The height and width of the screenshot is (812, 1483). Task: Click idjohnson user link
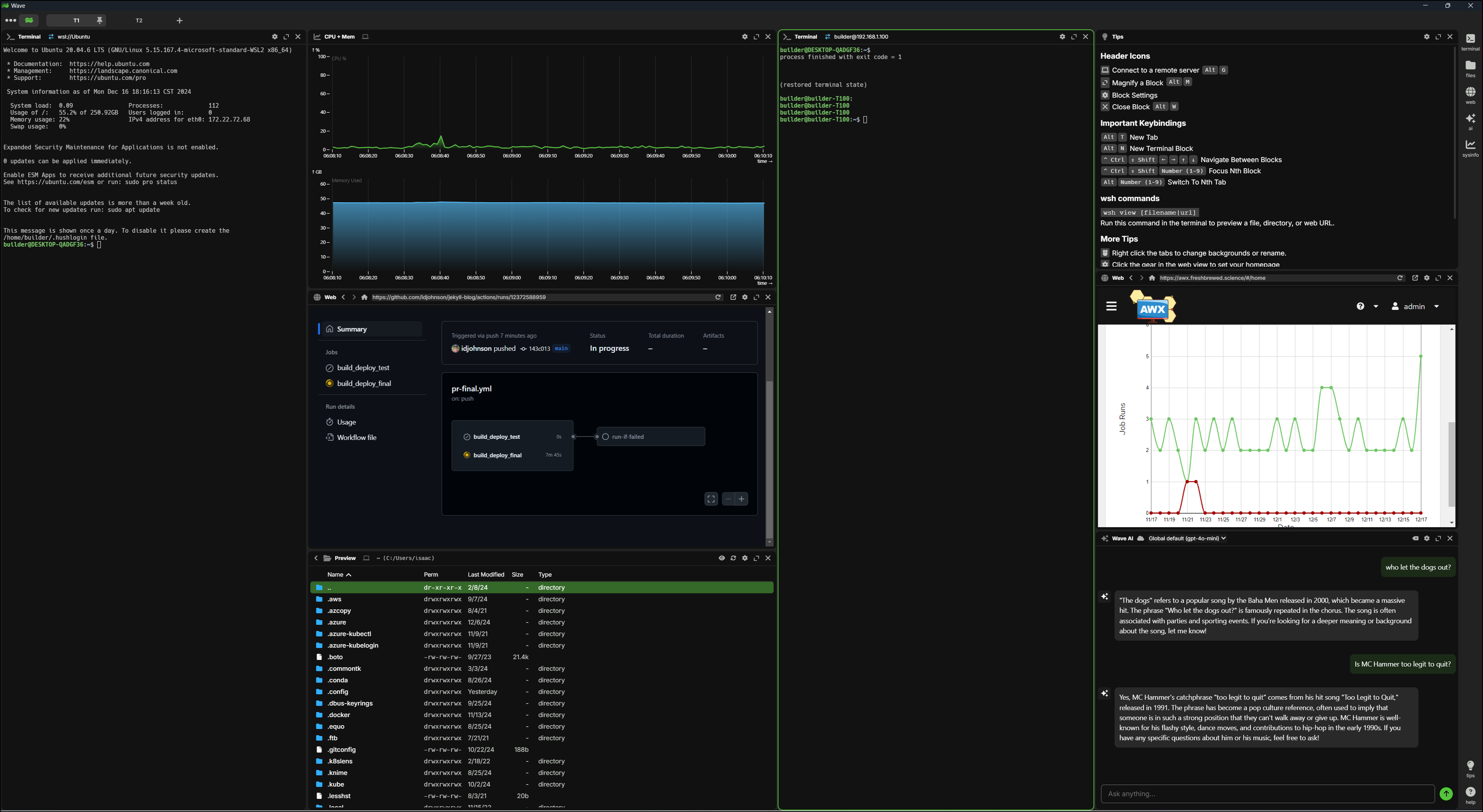[x=476, y=349]
